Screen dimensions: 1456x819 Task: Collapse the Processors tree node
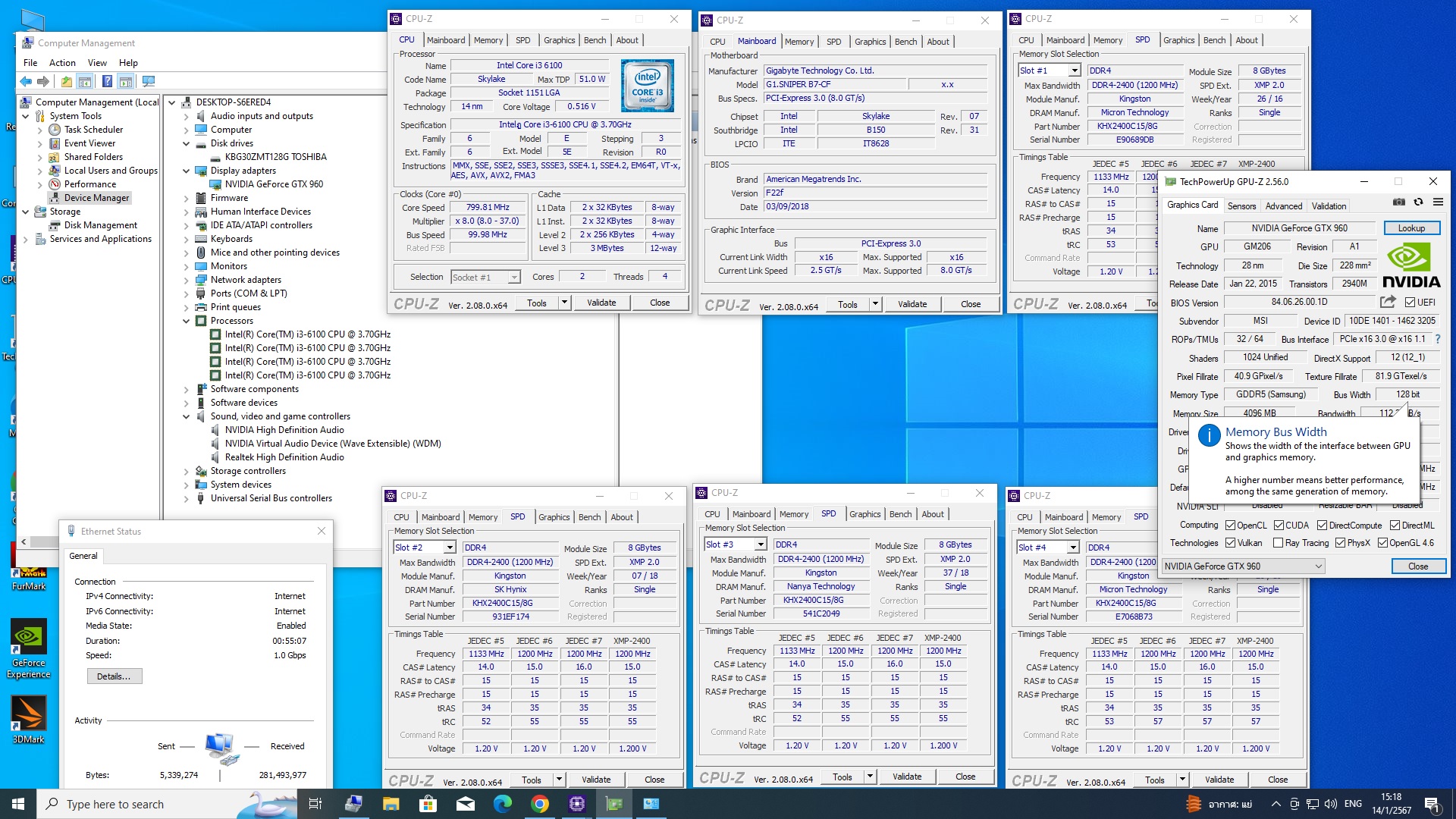[x=187, y=321]
